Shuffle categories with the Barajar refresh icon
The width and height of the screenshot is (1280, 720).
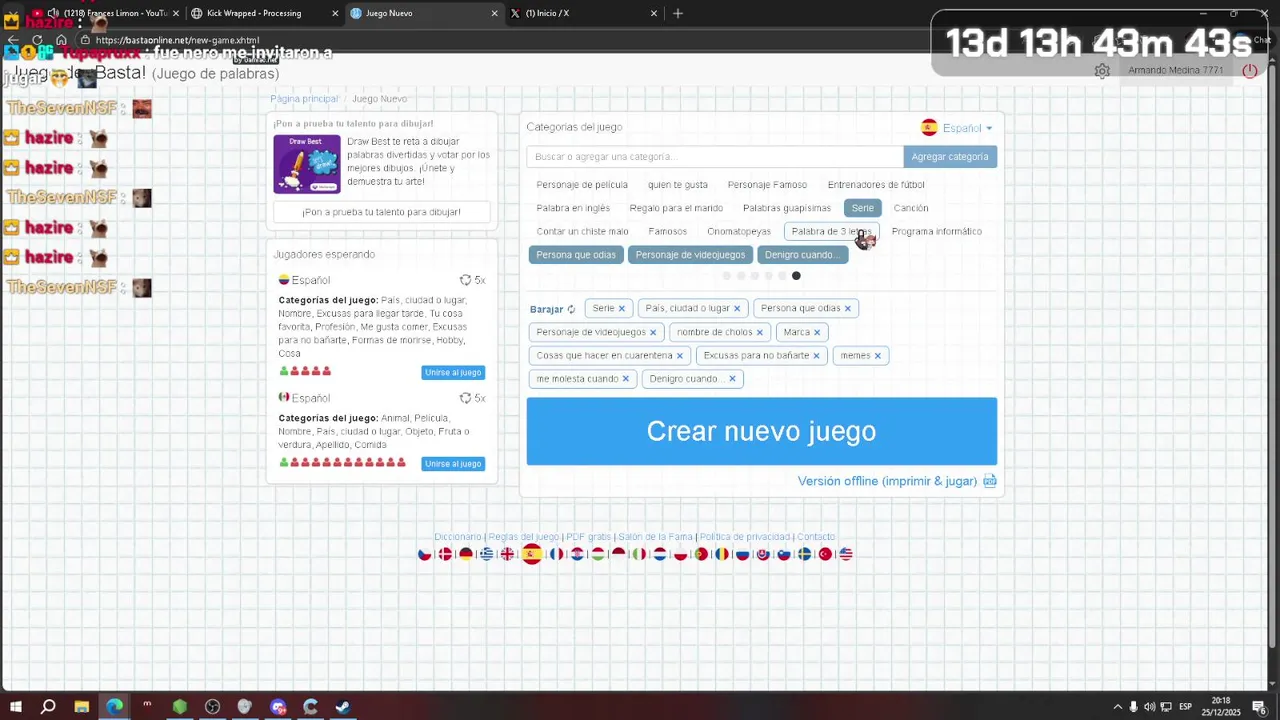click(x=571, y=309)
